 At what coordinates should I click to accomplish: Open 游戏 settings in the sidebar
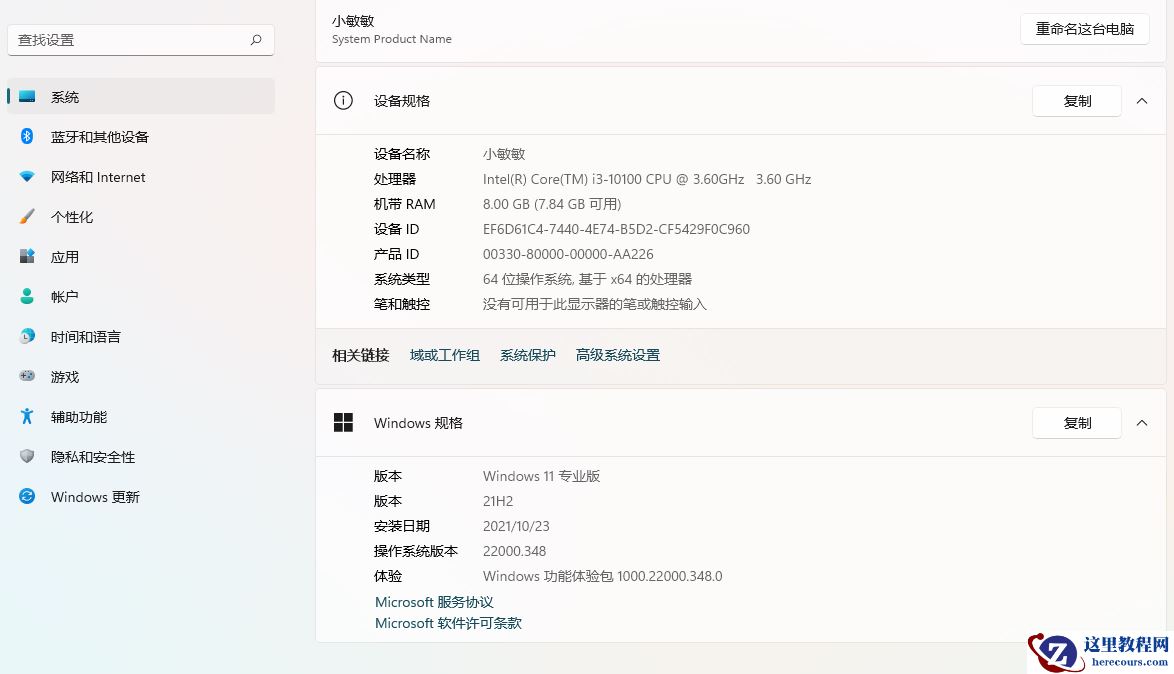64,377
